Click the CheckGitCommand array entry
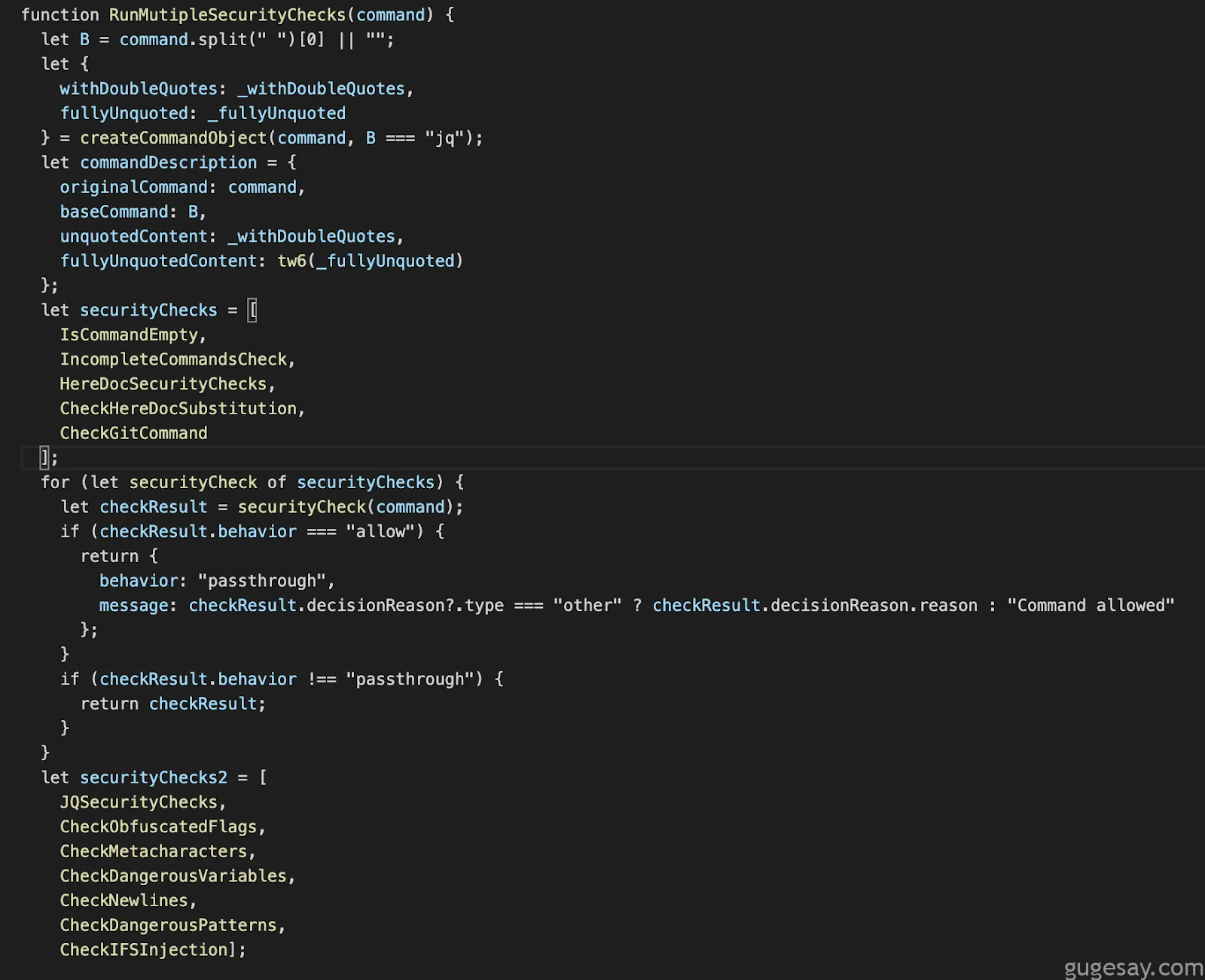The image size is (1205, 980). 133,434
